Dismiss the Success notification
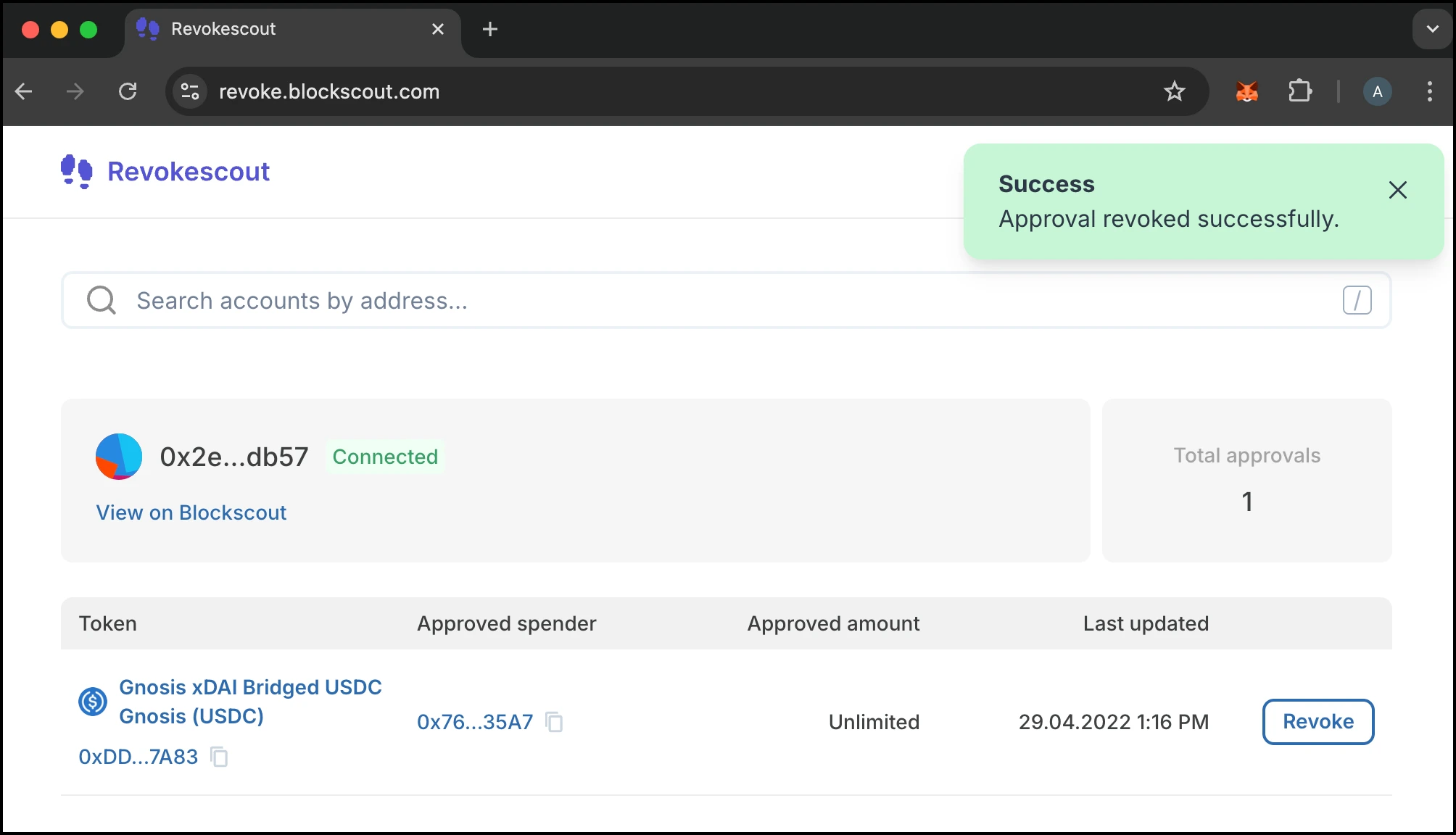Image resolution: width=1456 pixels, height=835 pixels. pyautogui.click(x=1397, y=190)
